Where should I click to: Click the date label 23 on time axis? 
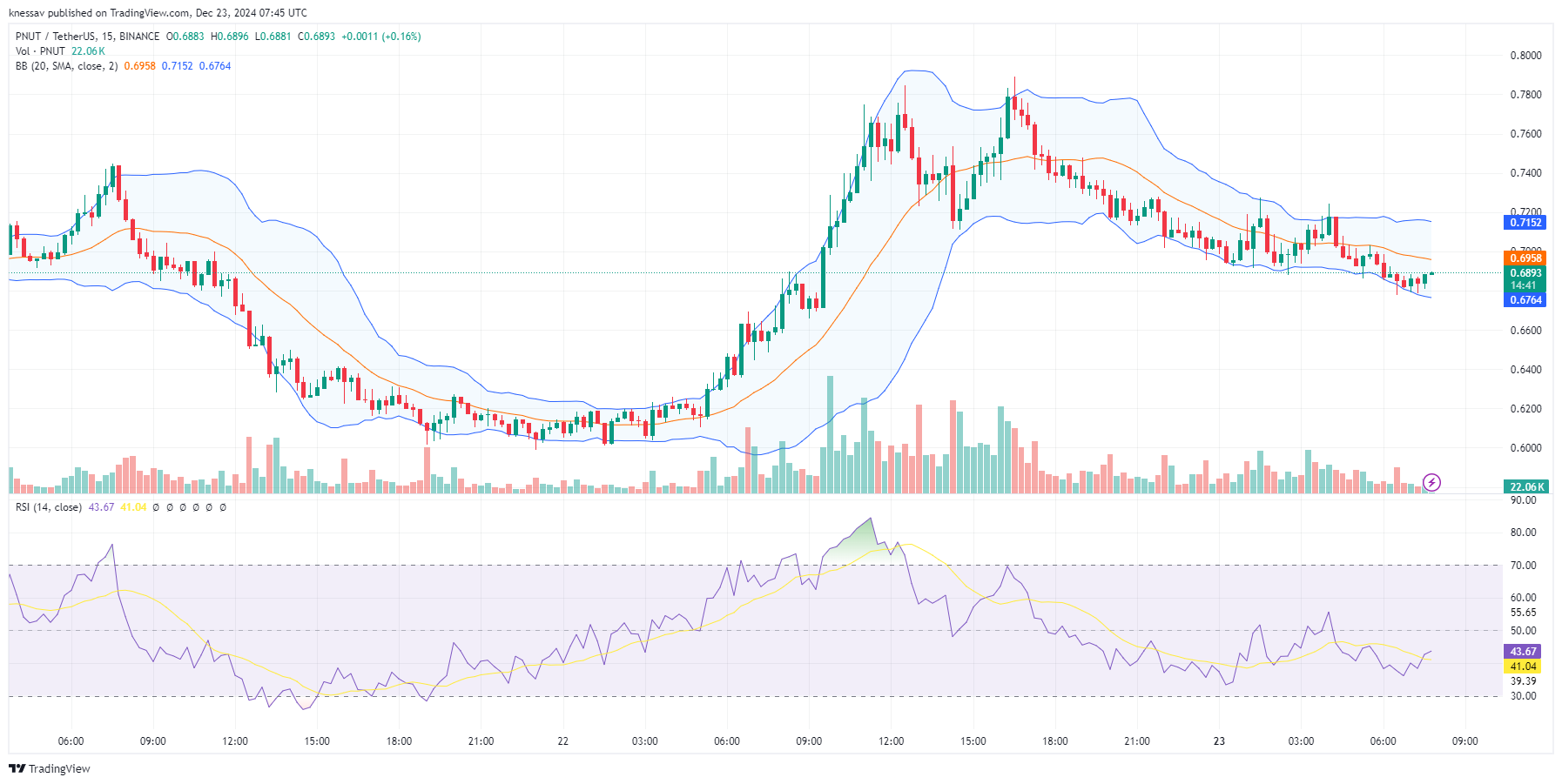[x=1219, y=741]
